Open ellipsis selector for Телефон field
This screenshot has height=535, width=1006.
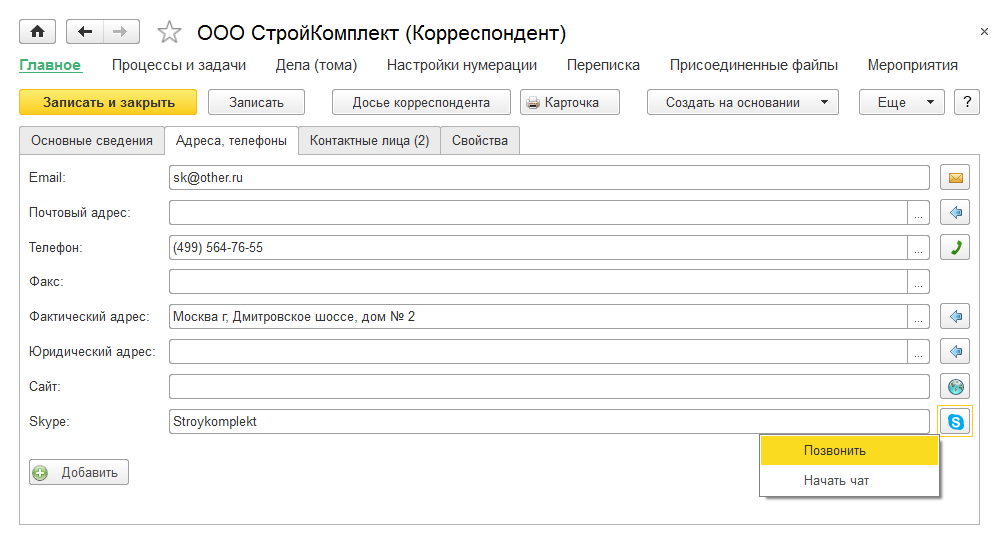pyautogui.click(x=919, y=247)
